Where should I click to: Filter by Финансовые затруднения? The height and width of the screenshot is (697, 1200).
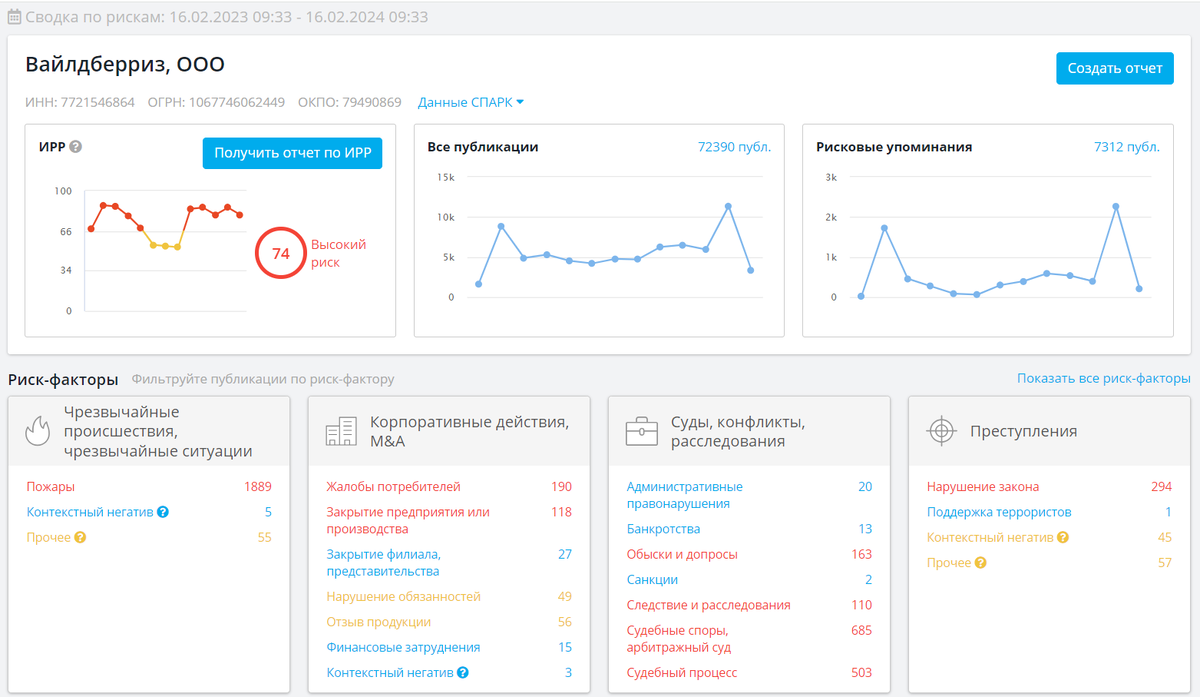pos(403,648)
